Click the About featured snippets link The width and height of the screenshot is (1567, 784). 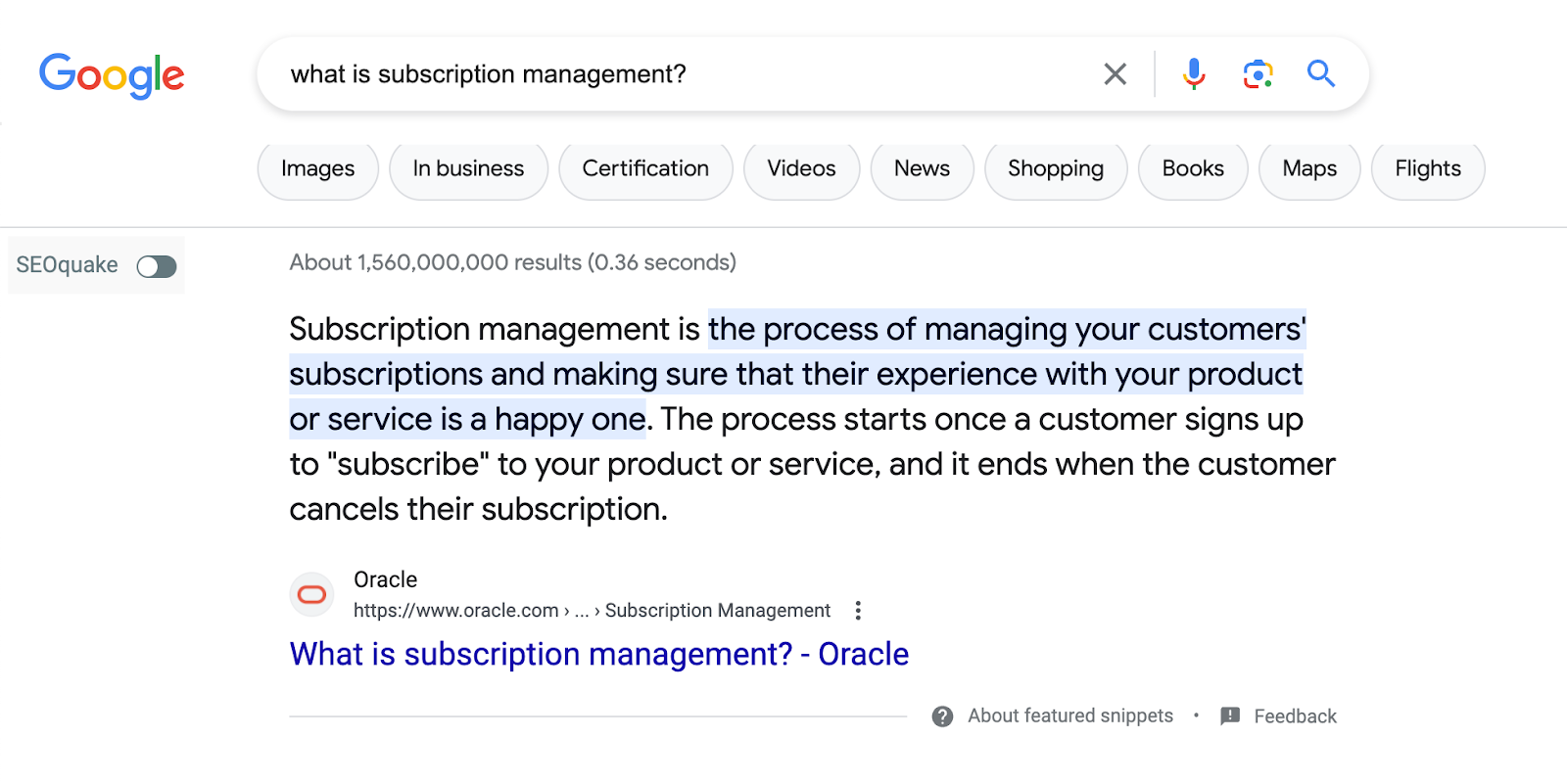pyautogui.click(x=1069, y=716)
